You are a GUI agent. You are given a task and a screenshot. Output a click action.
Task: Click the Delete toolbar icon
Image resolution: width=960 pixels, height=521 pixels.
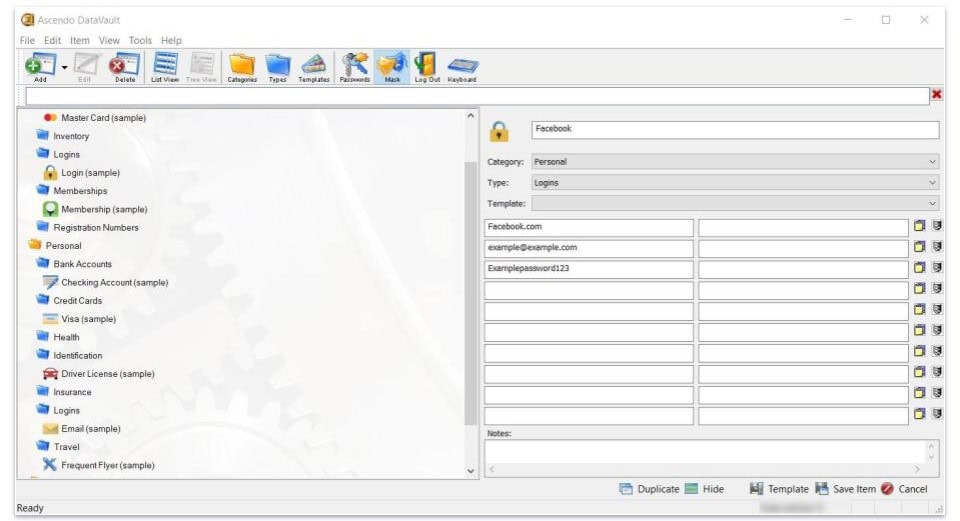tap(125, 67)
